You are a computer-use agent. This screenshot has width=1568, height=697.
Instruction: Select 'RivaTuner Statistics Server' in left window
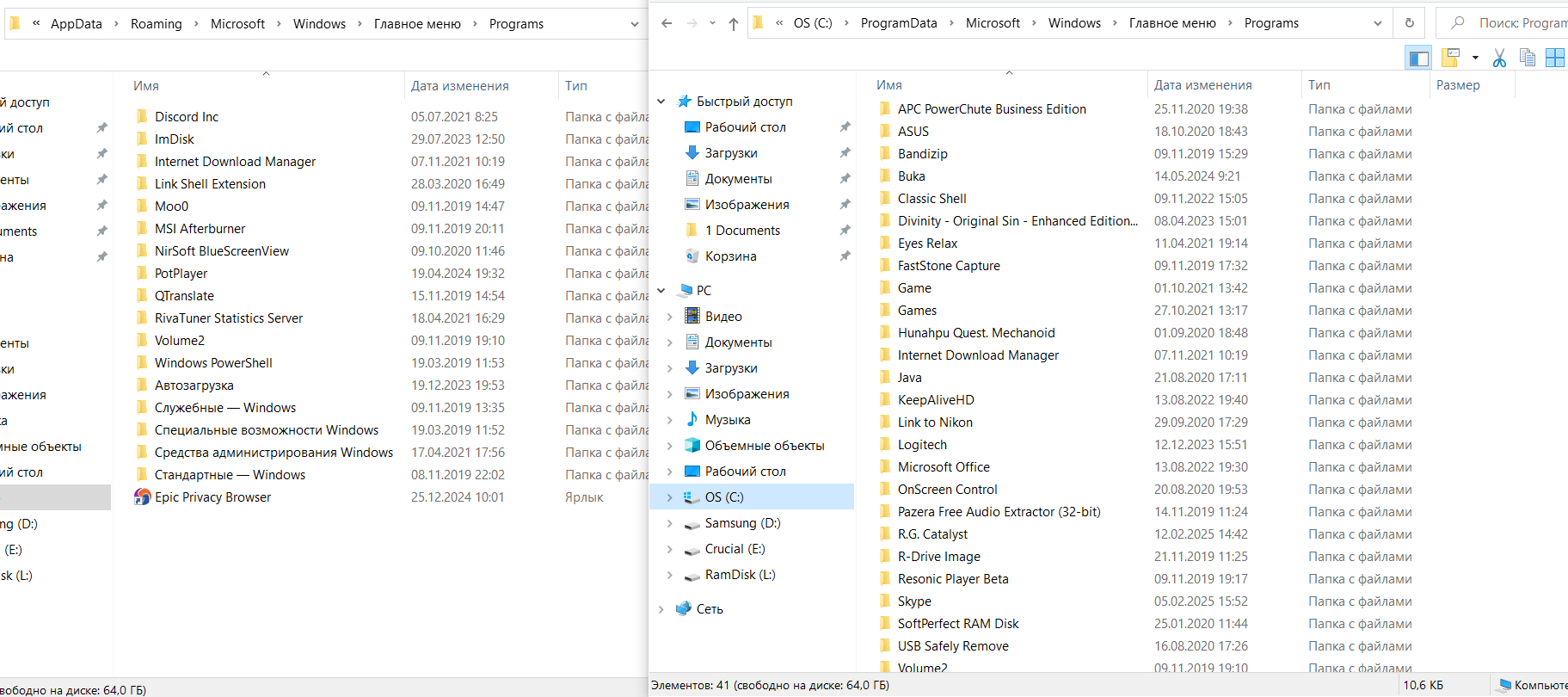pyautogui.click(x=229, y=318)
